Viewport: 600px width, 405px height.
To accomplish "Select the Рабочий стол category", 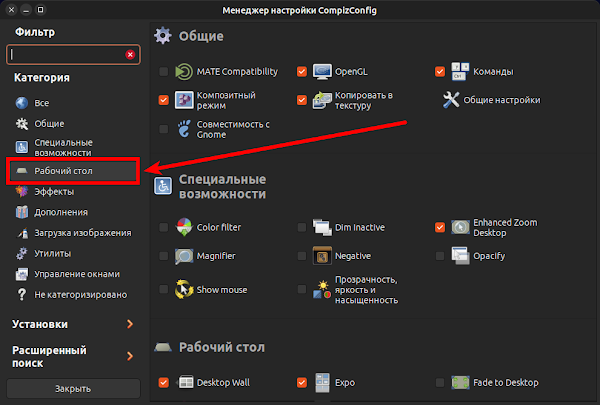I will click(x=73, y=171).
